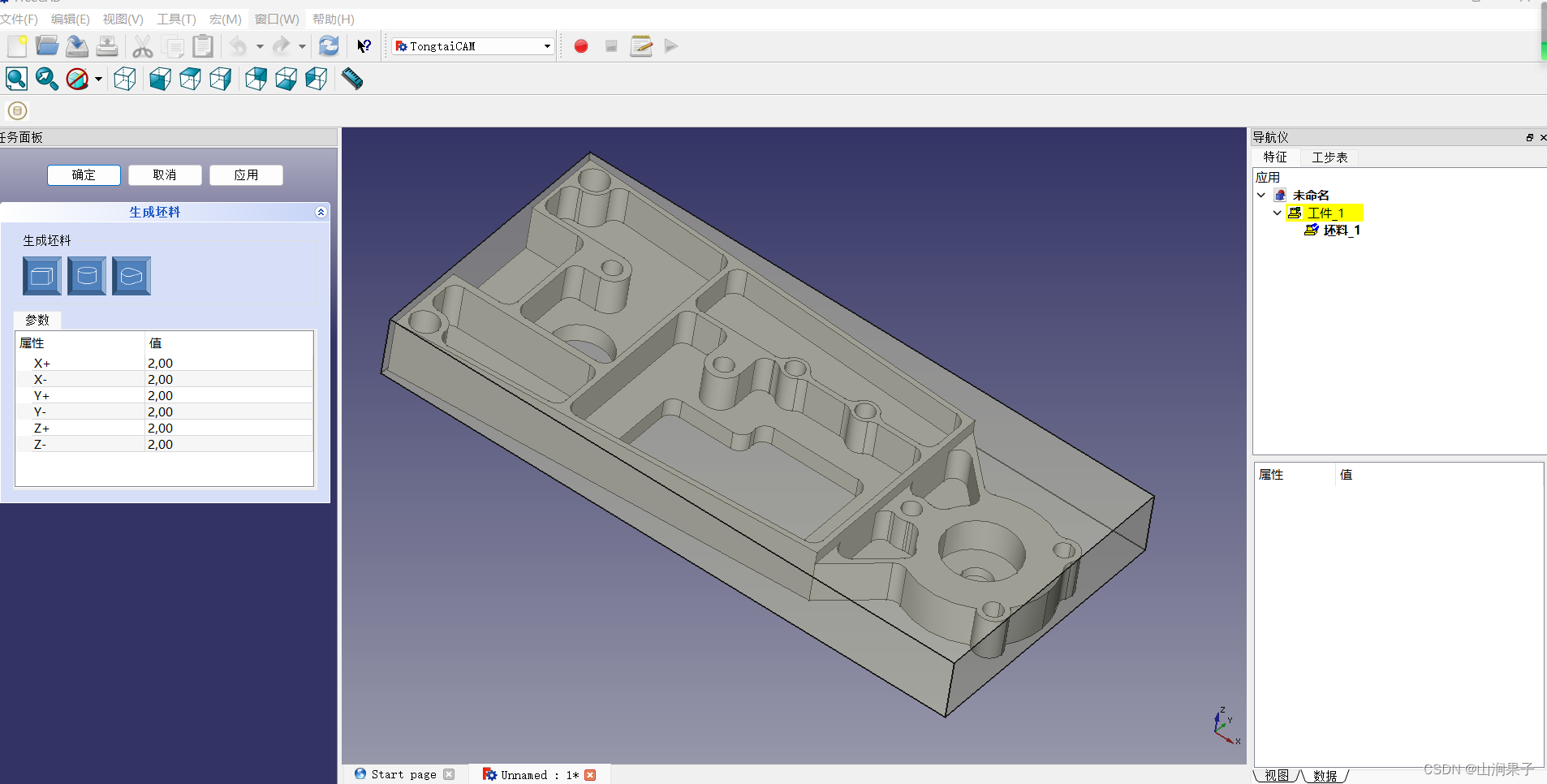Stop macro recording square icon

point(611,46)
